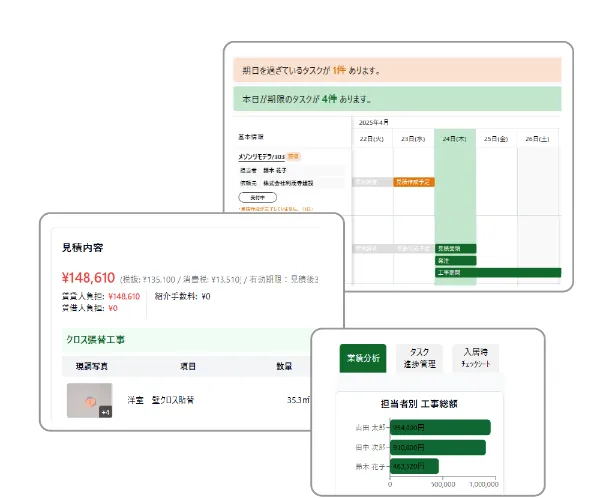This screenshot has height=498, width=600.
Task: Click the 鈴木 花子 chart bar
Action: tap(414, 466)
